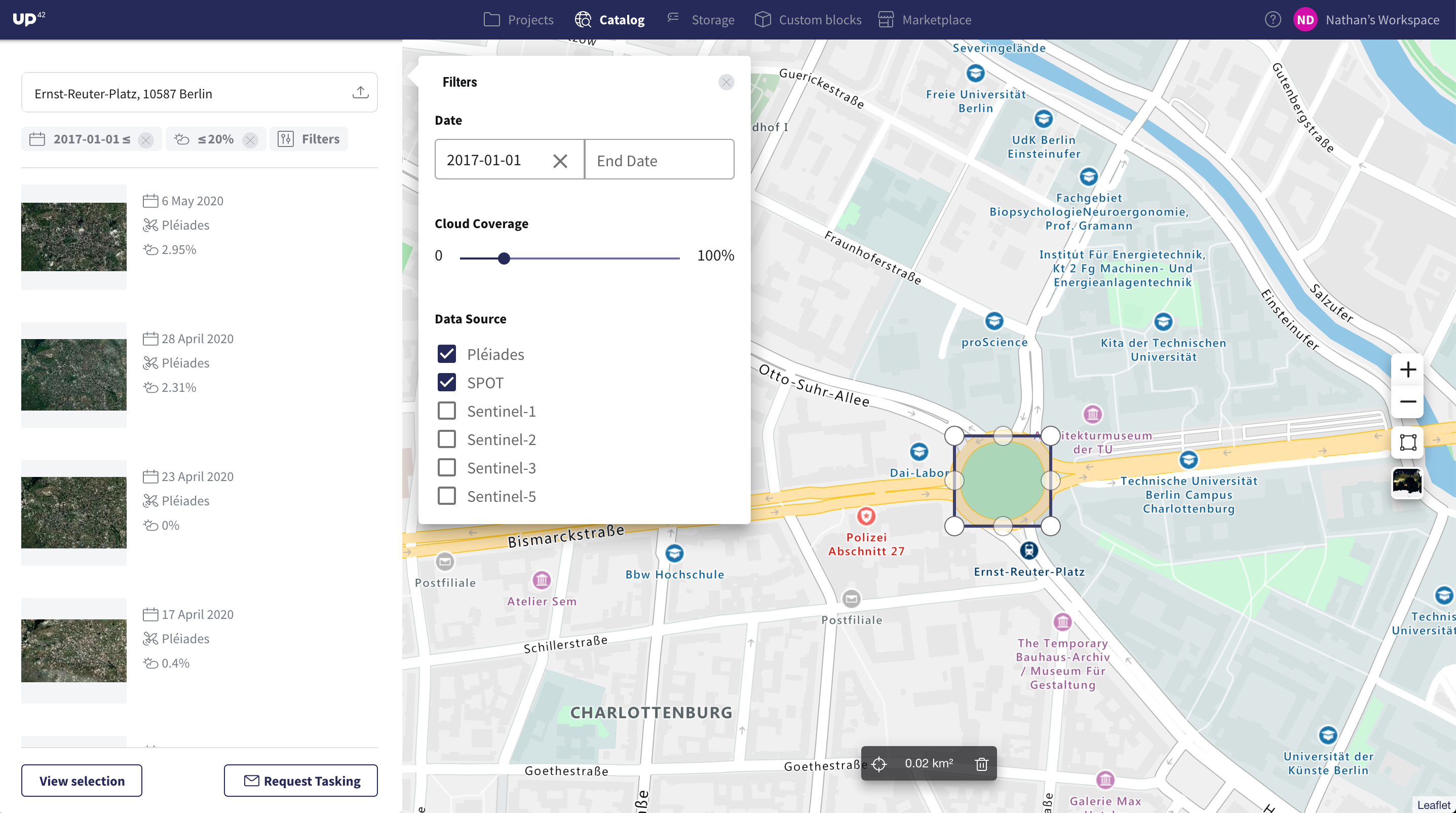This screenshot has width=1456, height=813.
Task: Clear the start date 2017-01-01 filter
Action: pos(559,160)
